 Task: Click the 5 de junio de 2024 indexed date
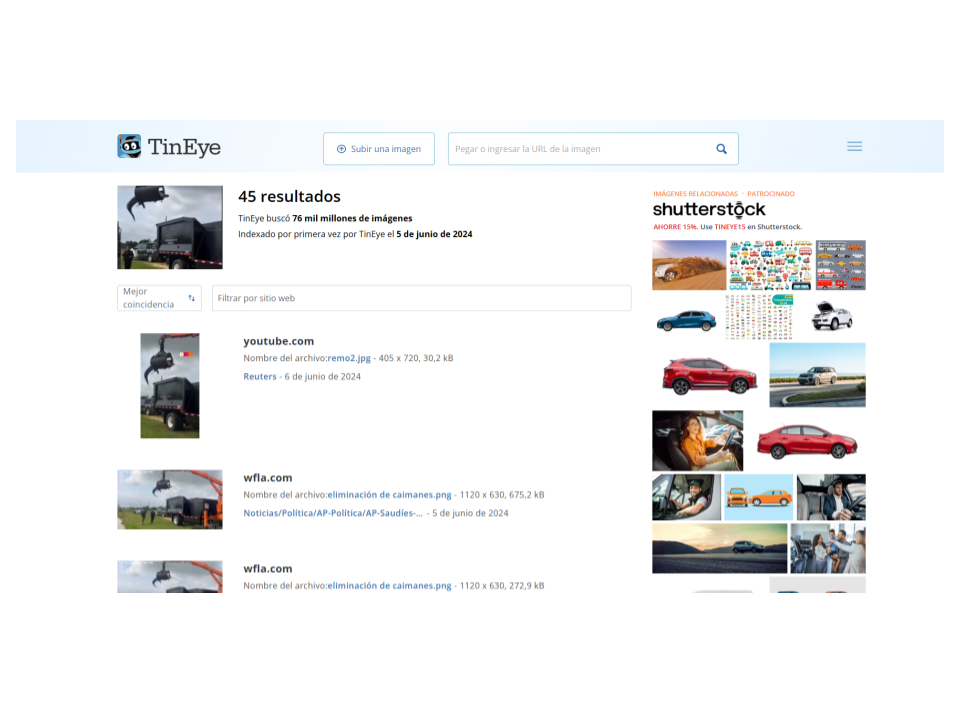click(x=434, y=234)
